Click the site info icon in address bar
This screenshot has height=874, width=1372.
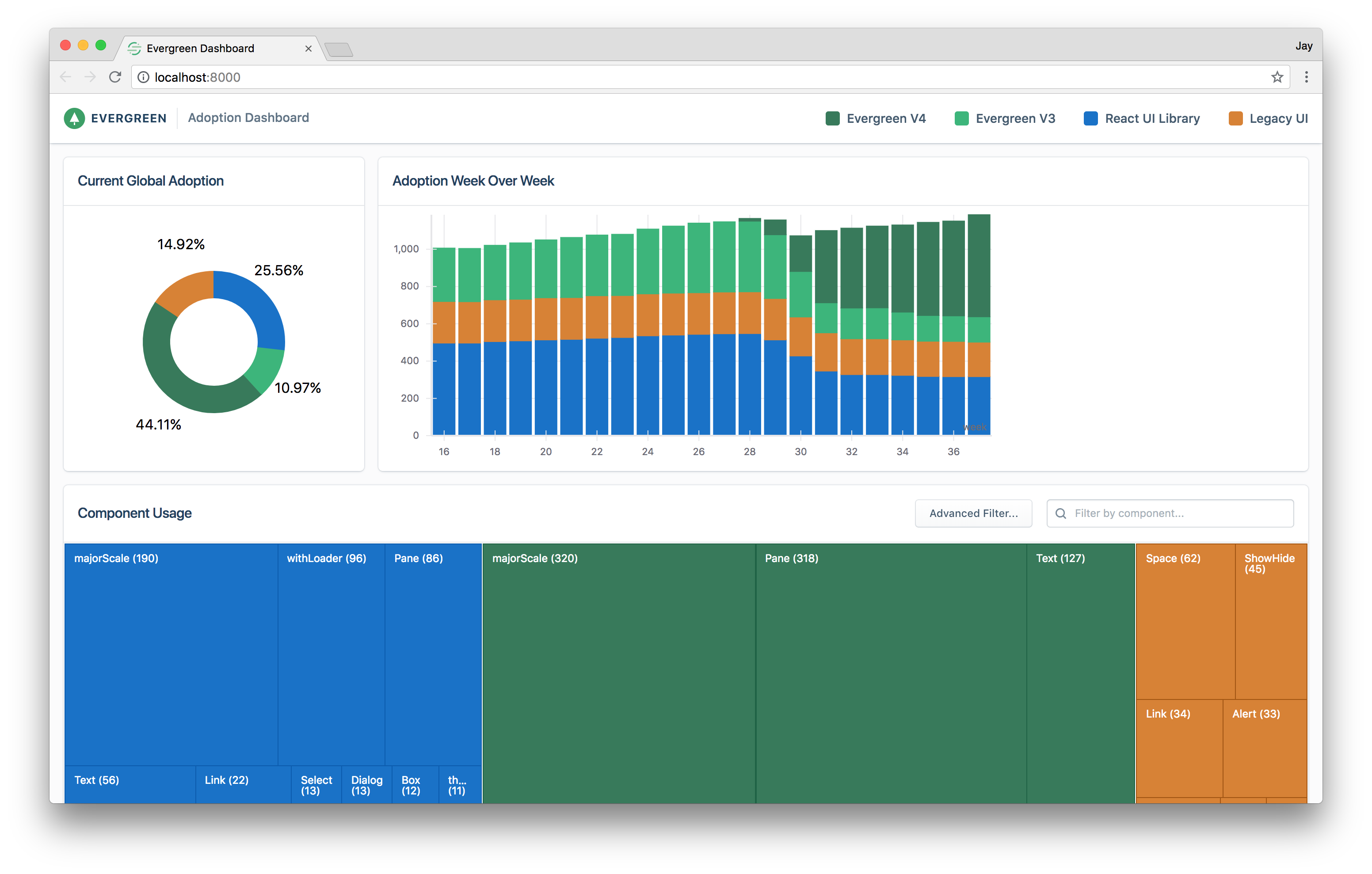(x=144, y=77)
